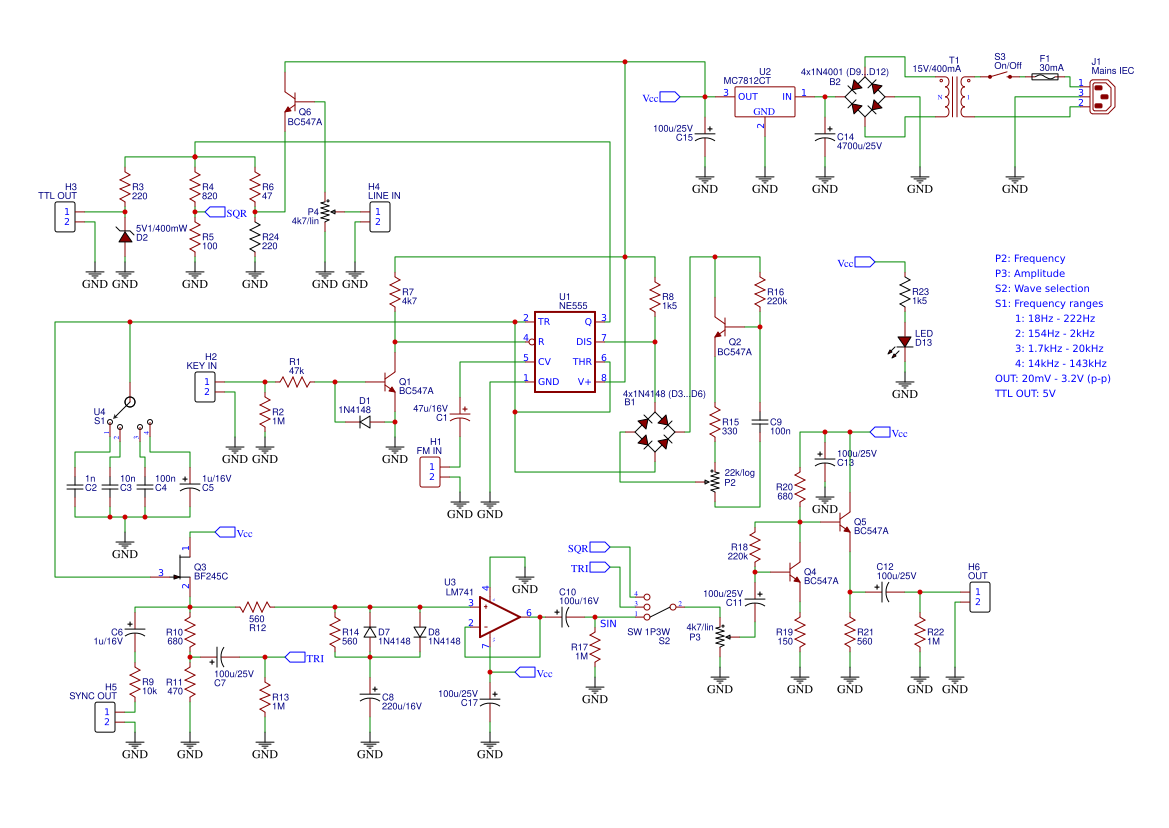Select the 30mA fuse F1

click(x=1044, y=76)
